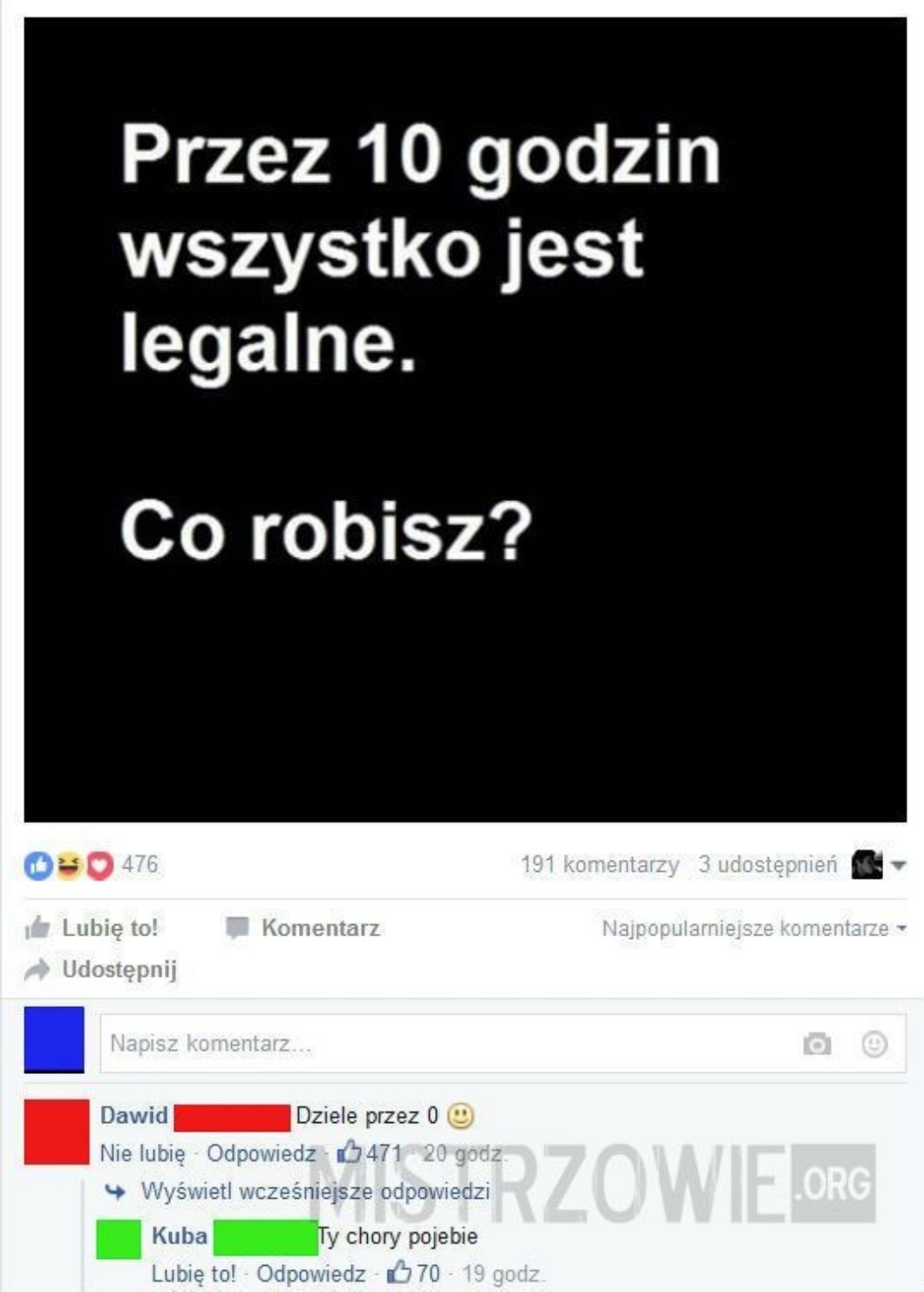Screen dimensions: 924x1292
Task: Click the Udostępnij share button
Action: pos(101,969)
